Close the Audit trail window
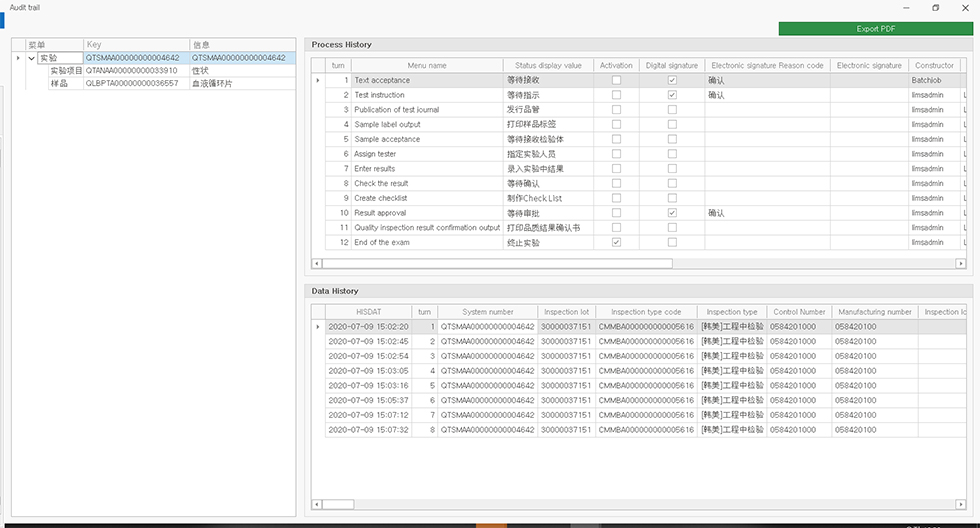The image size is (980, 528). pos(967,7)
